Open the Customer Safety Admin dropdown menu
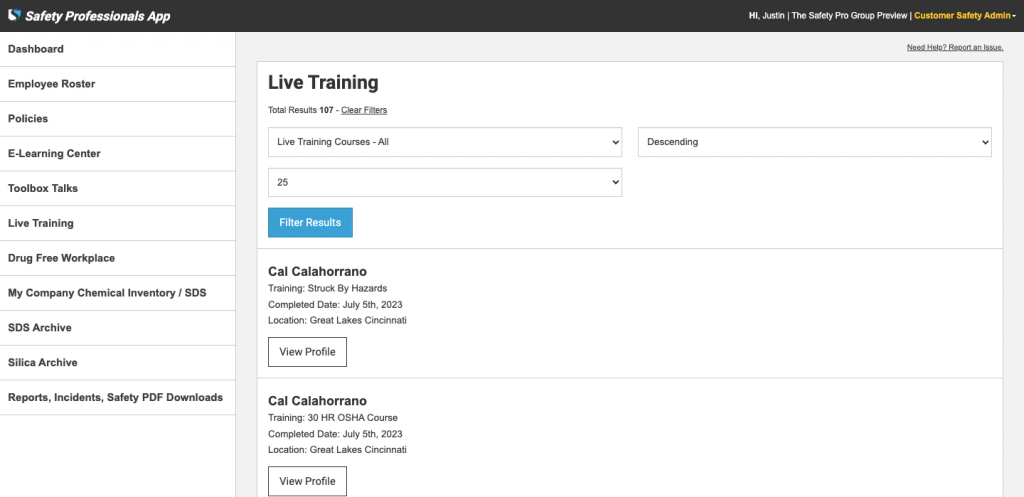 pos(964,16)
